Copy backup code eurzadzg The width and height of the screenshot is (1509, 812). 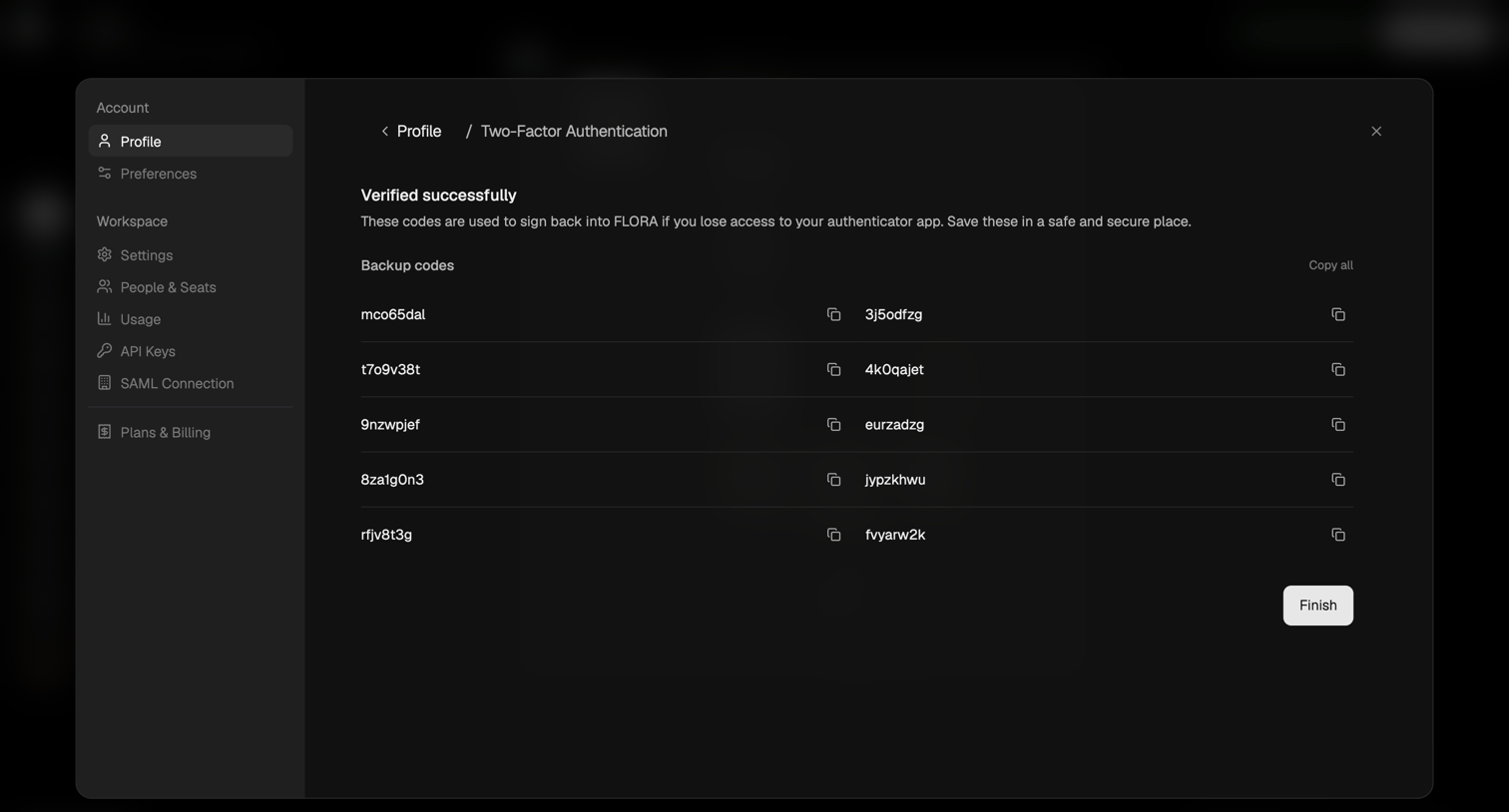click(x=1338, y=425)
